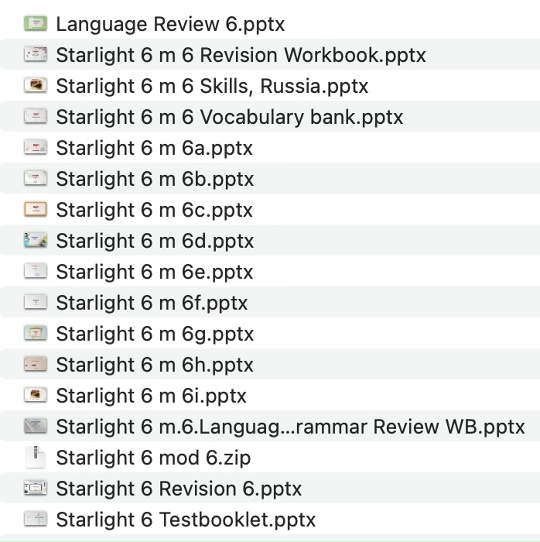Click the Revision Workbook.pptx file thumbnail icon
This screenshot has height=542, width=540.
pos(36,55)
